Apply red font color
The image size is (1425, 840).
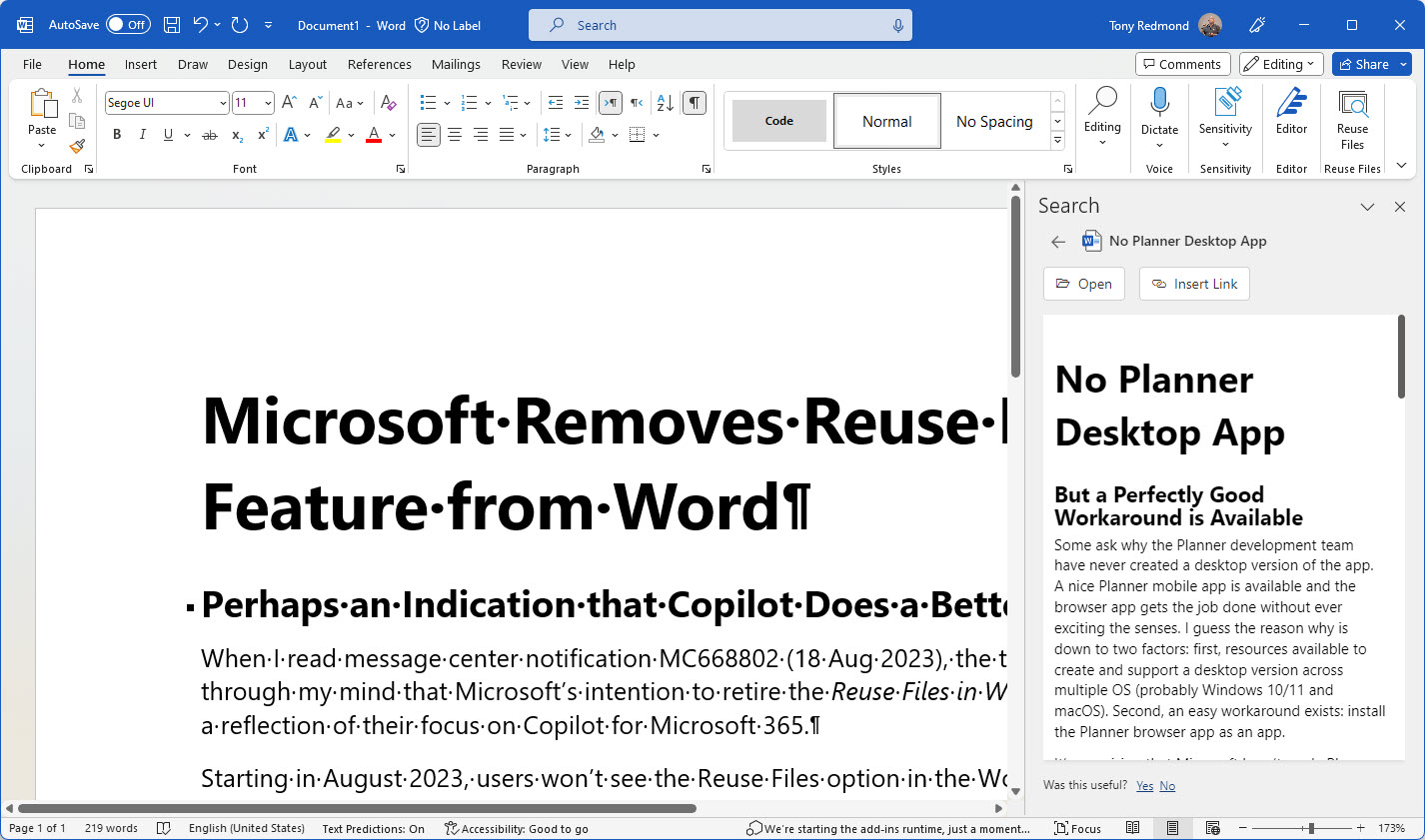pyautogui.click(x=374, y=135)
